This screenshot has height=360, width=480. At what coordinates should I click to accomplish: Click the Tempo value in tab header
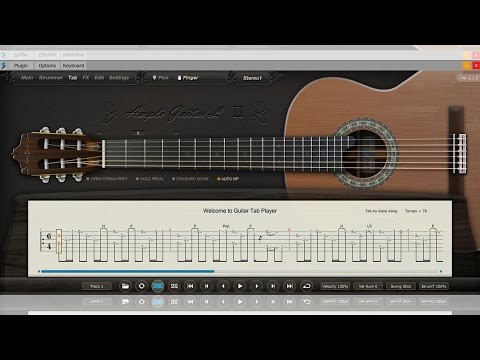[416, 211]
